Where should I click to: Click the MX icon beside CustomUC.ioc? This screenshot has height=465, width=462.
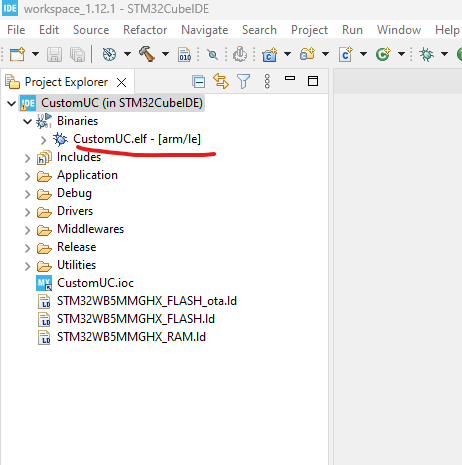[44, 283]
